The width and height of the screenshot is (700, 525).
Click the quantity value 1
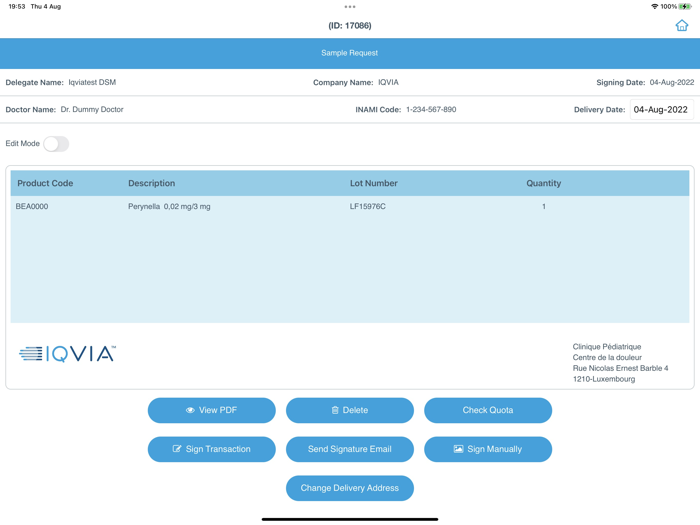click(x=544, y=207)
